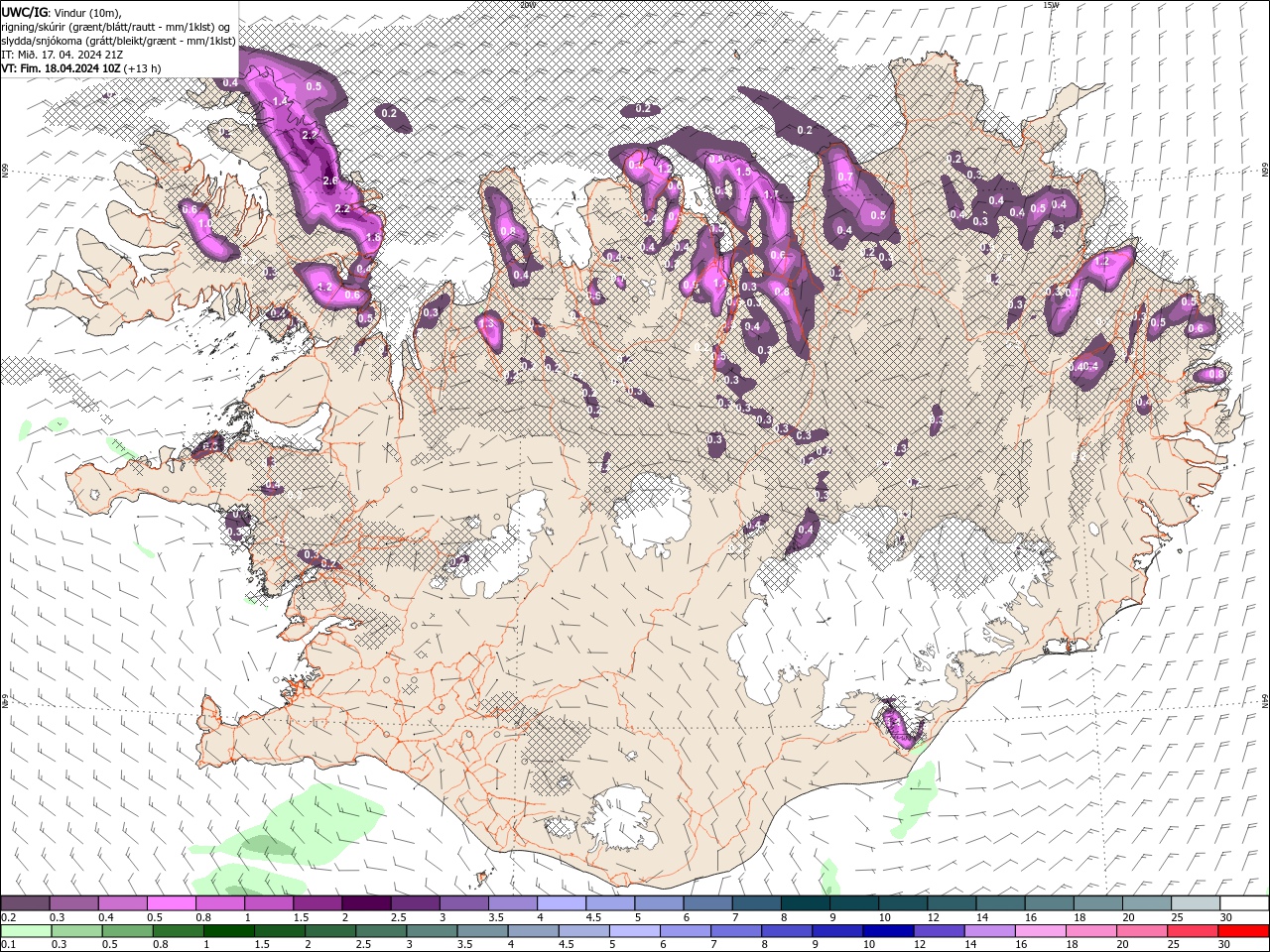Select the darkest green 1–1.5 swatch in the lower legend row
Image resolution: width=1270 pixels, height=952 pixels.
coord(228,931)
